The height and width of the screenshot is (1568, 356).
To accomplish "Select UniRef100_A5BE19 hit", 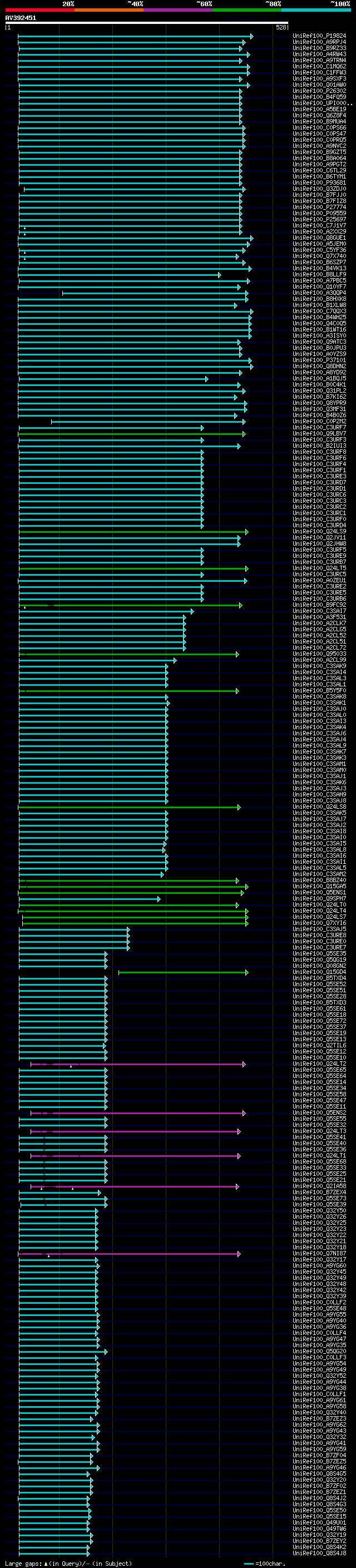I will [319, 109].
